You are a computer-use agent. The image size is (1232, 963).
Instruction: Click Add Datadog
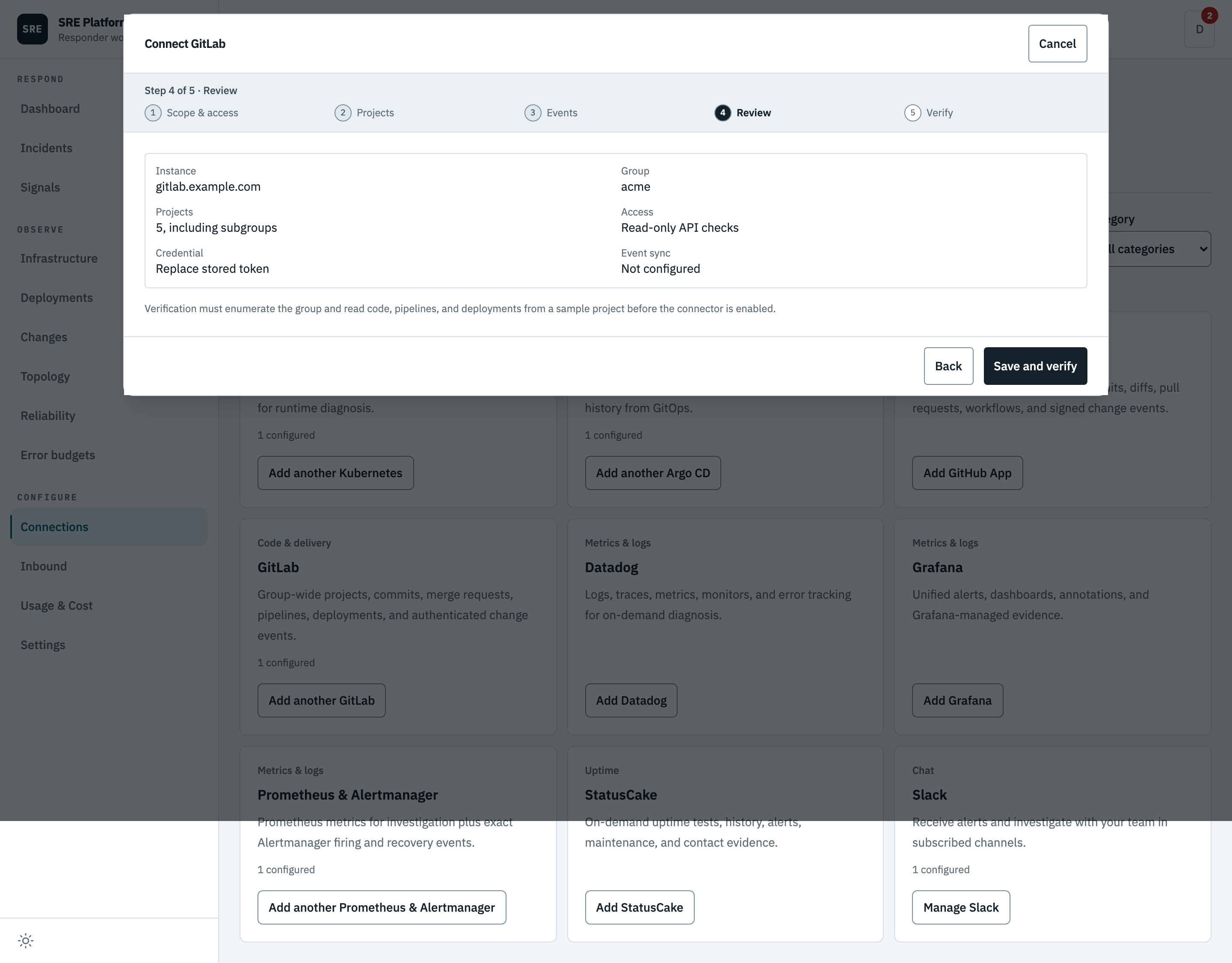[631, 700]
